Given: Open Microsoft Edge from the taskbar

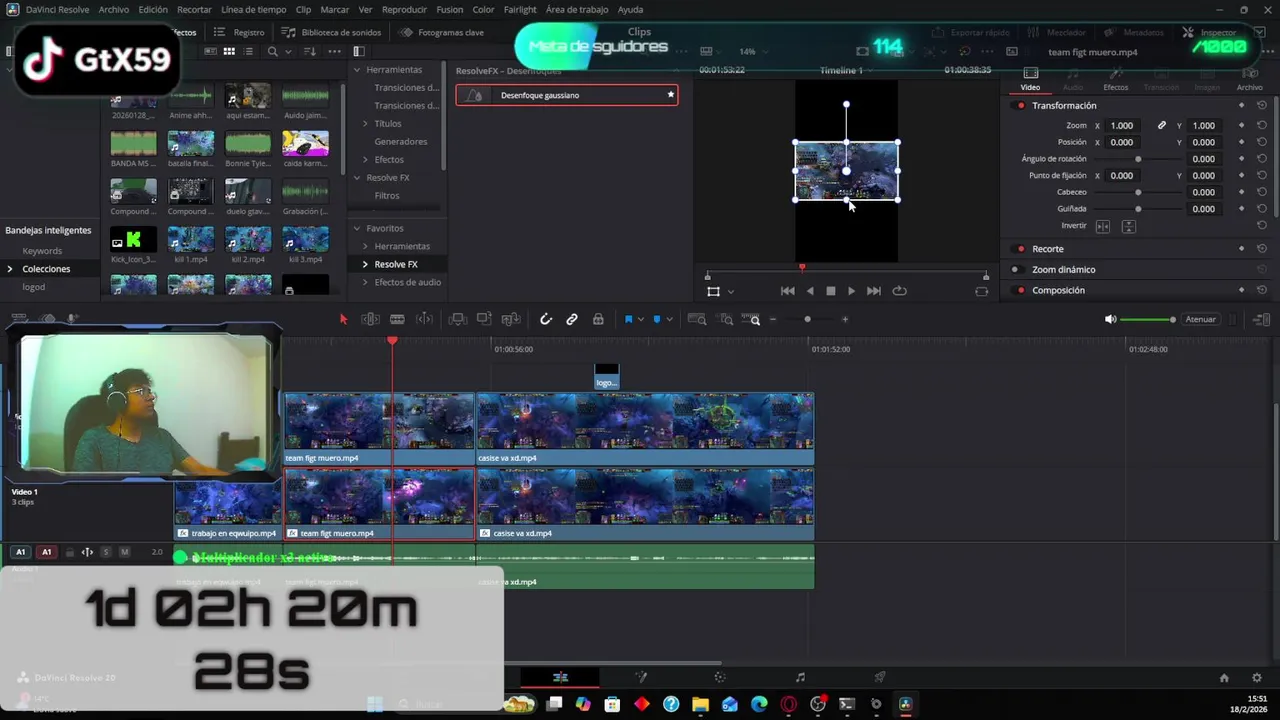Looking at the screenshot, I should pyautogui.click(x=759, y=704).
